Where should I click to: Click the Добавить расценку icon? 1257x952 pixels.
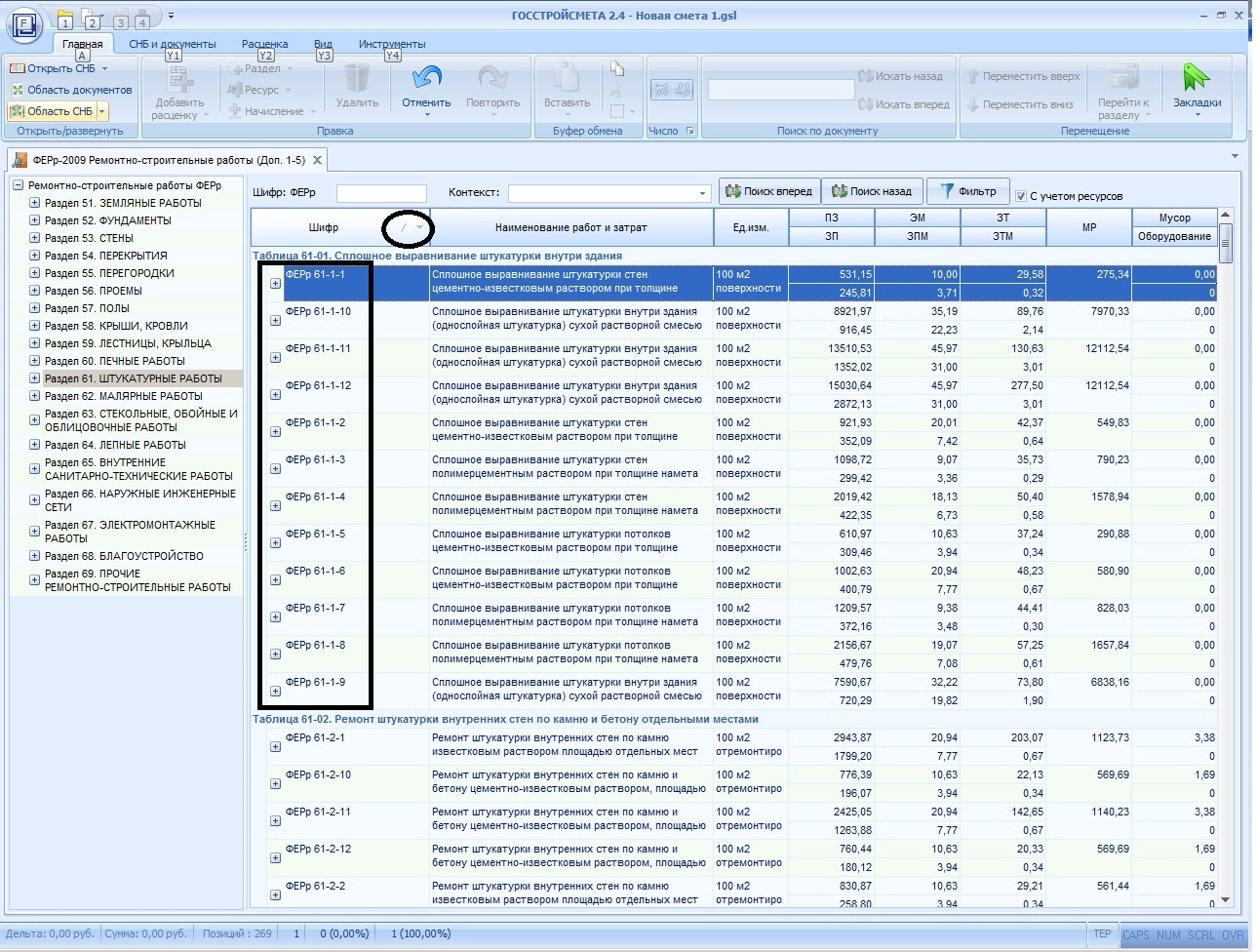pos(180,80)
